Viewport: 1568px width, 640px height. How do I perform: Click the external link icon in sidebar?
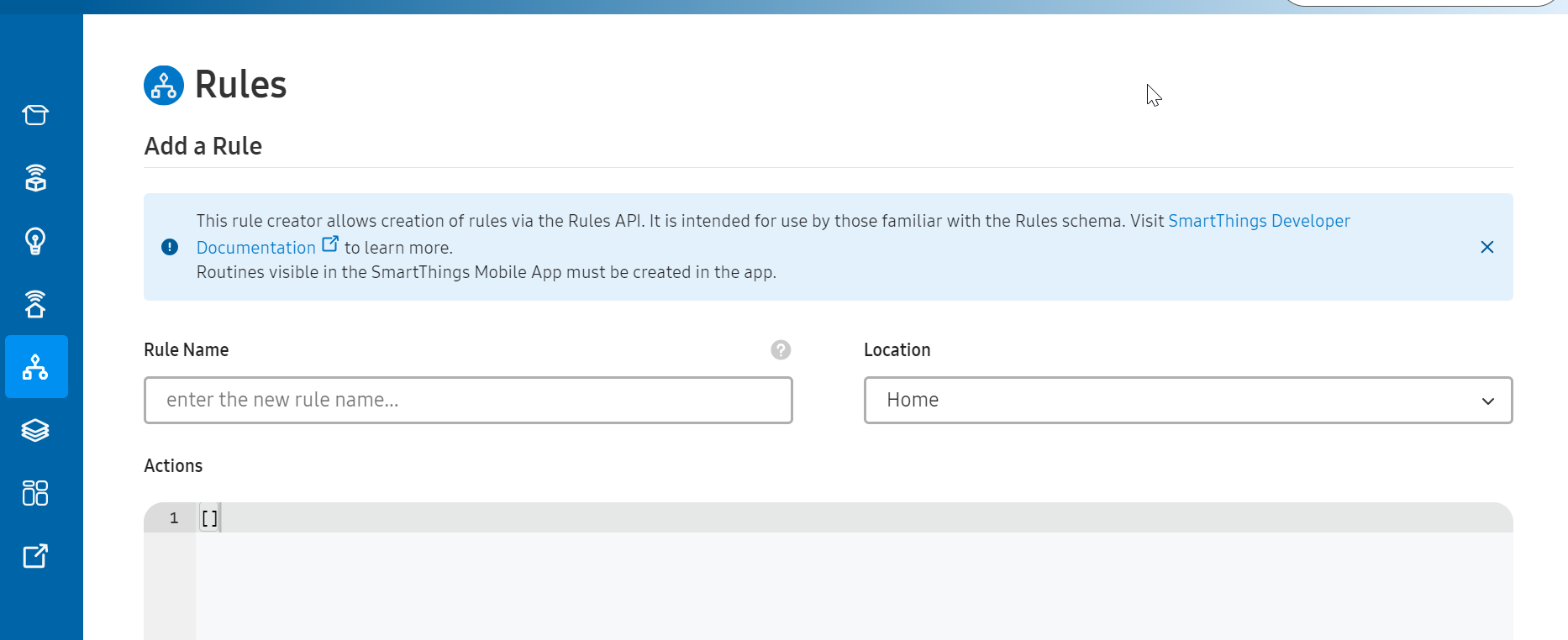pyautogui.click(x=35, y=556)
